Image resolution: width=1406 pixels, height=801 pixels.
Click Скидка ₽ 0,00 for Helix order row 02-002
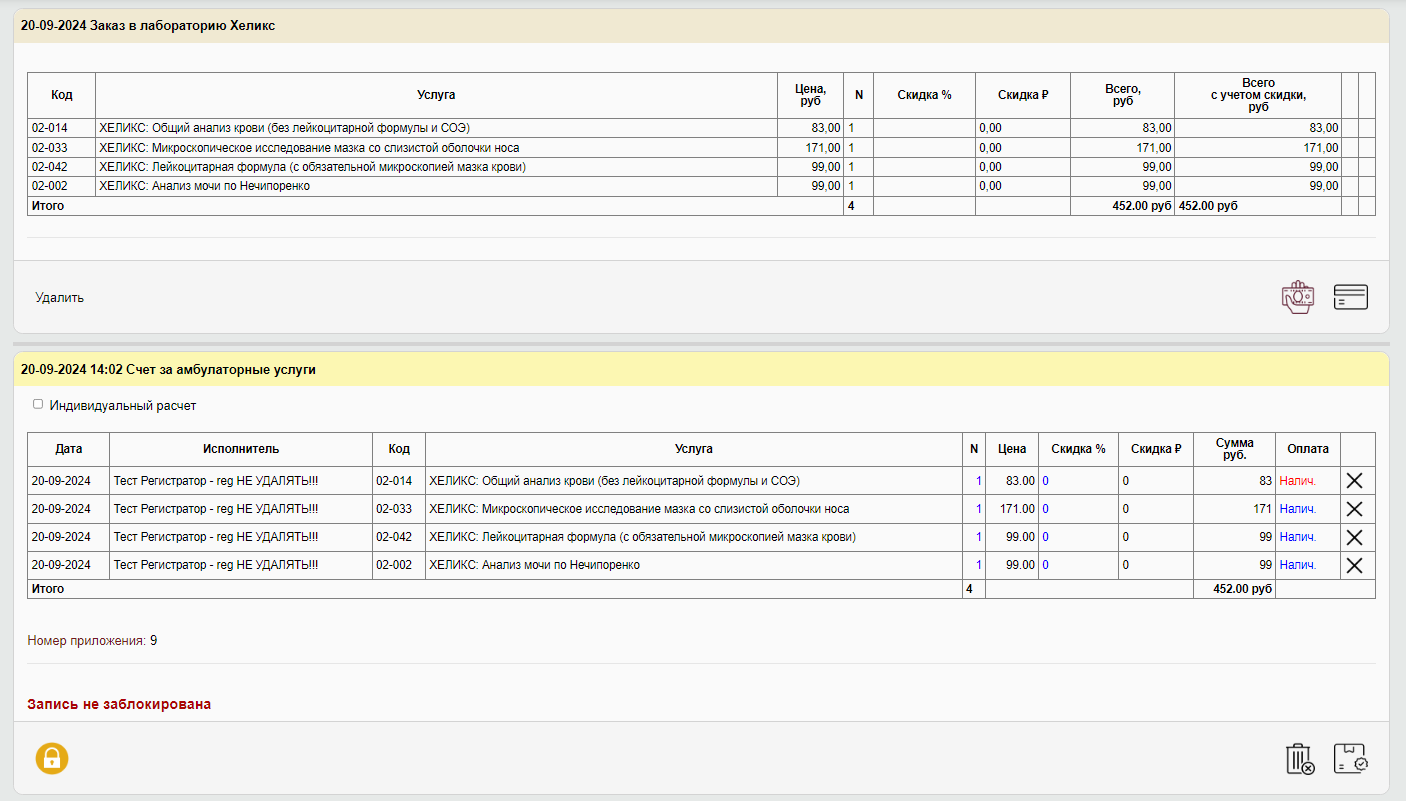click(x=990, y=186)
